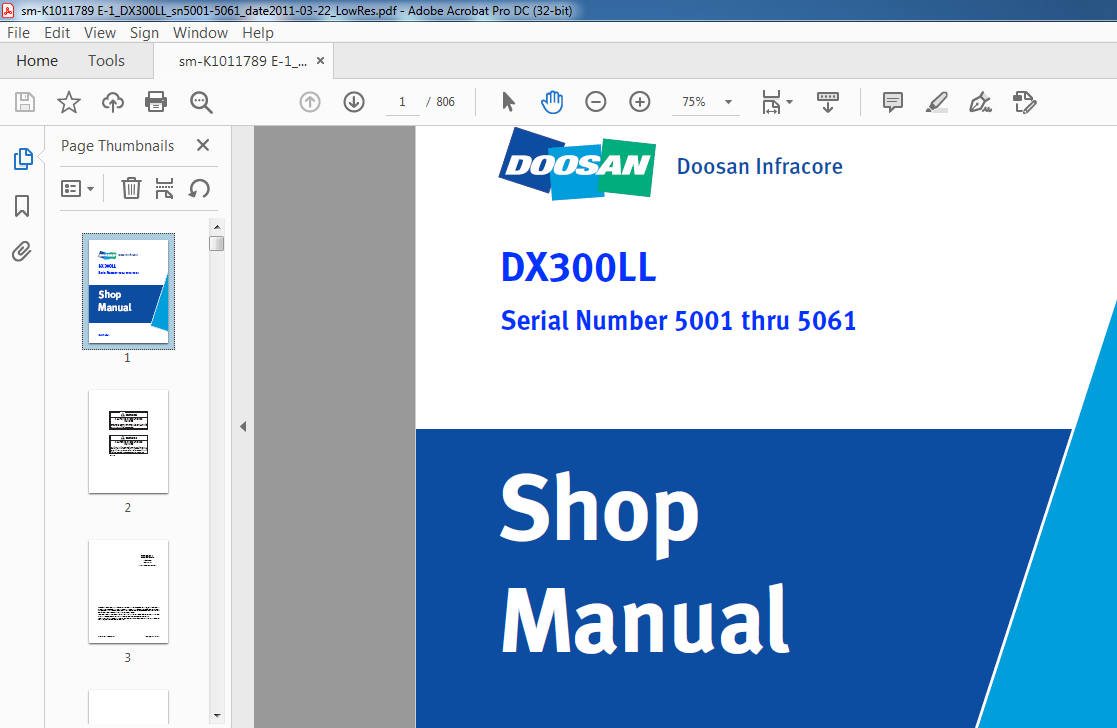Click the DX300LL heading
The height and width of the screenshot is (728, 1117).
(578, 267)
